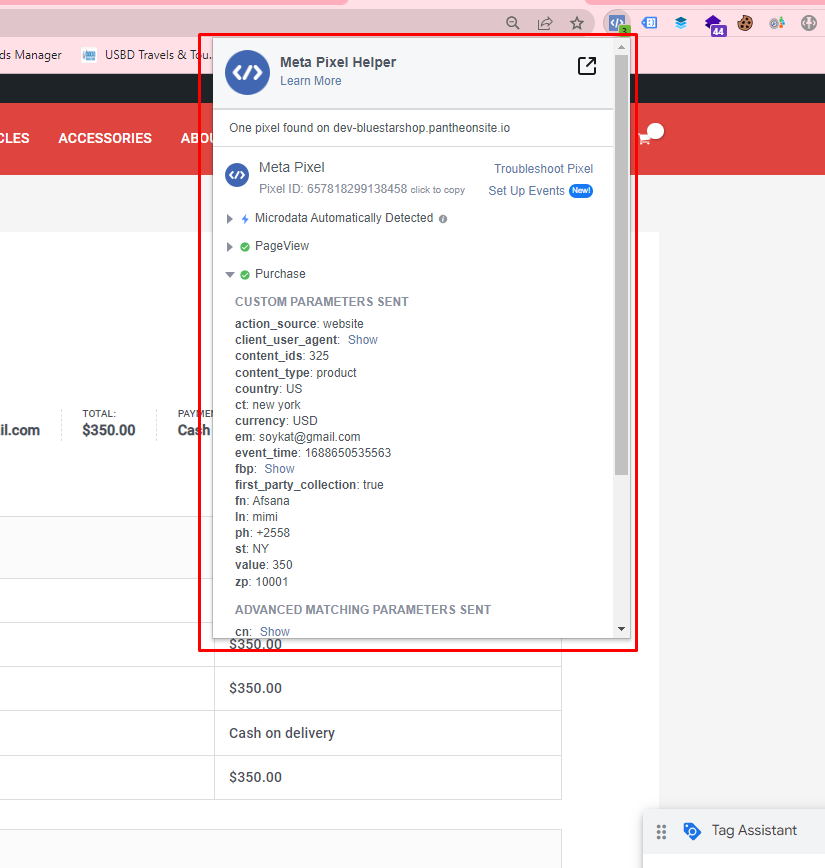825x868 pixels.
Task: Open the purple extension with 44 badge
Action: pos(713,23)
